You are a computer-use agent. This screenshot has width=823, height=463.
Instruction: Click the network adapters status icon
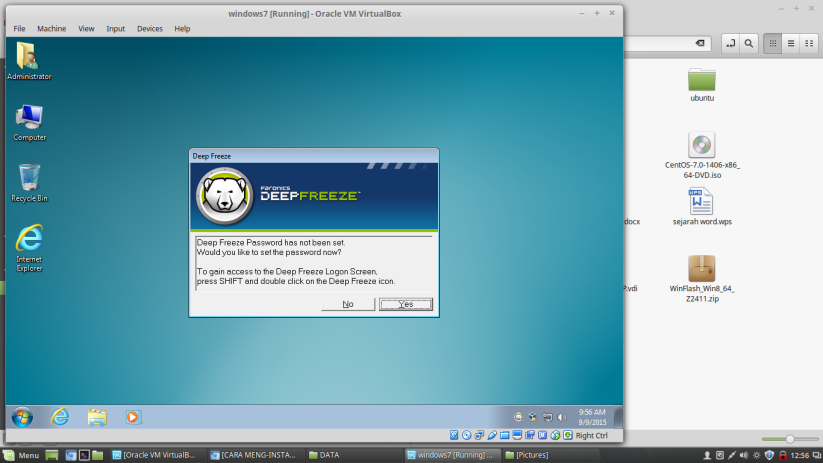(479, 435)
